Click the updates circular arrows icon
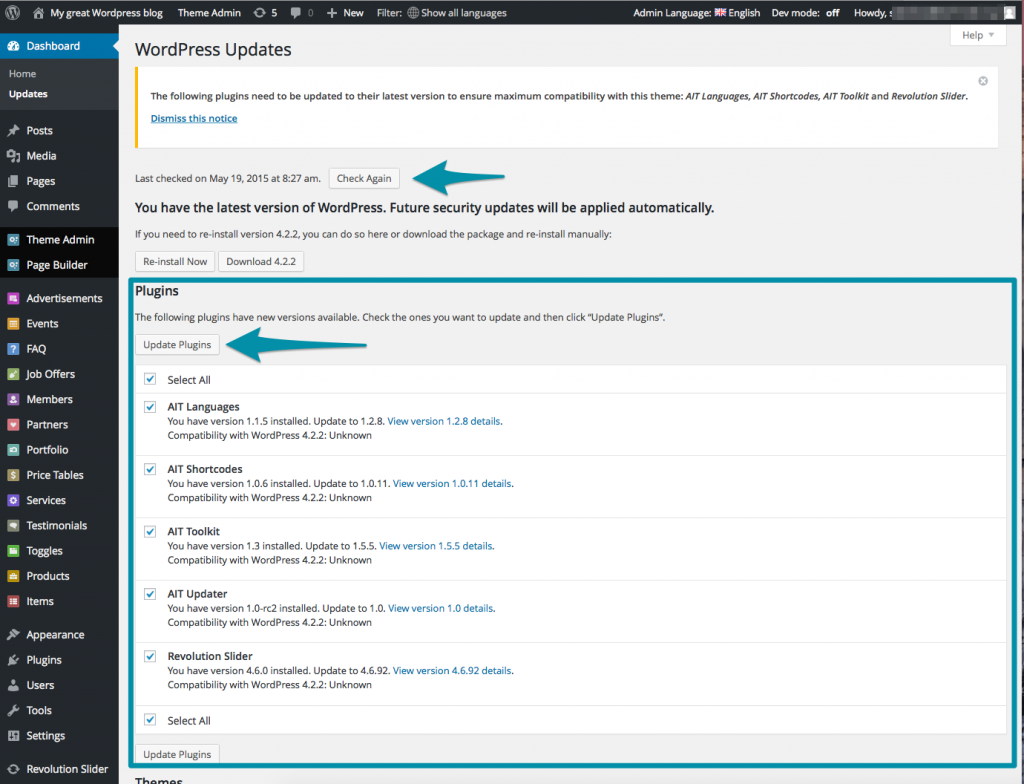 pyautogui.click(x=259, y=12)
